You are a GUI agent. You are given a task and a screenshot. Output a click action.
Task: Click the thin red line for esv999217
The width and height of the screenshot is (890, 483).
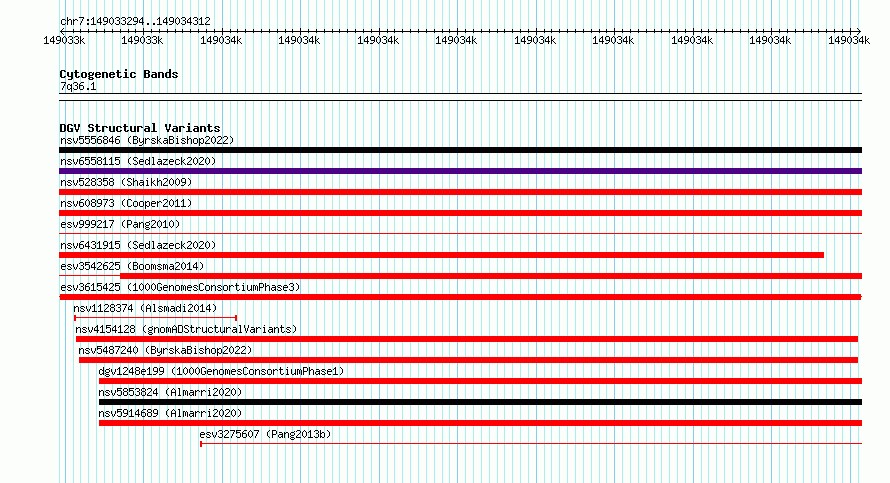pyautogui.click(x=460, y=233)
